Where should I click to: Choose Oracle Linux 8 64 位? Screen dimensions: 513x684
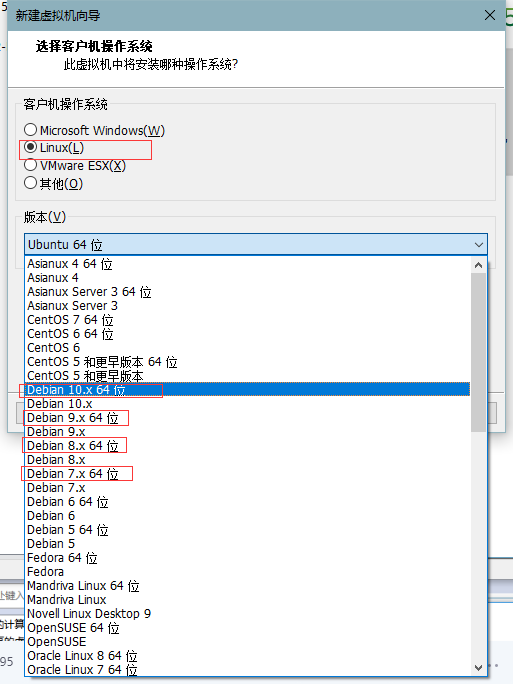click(x=248, y=655)
